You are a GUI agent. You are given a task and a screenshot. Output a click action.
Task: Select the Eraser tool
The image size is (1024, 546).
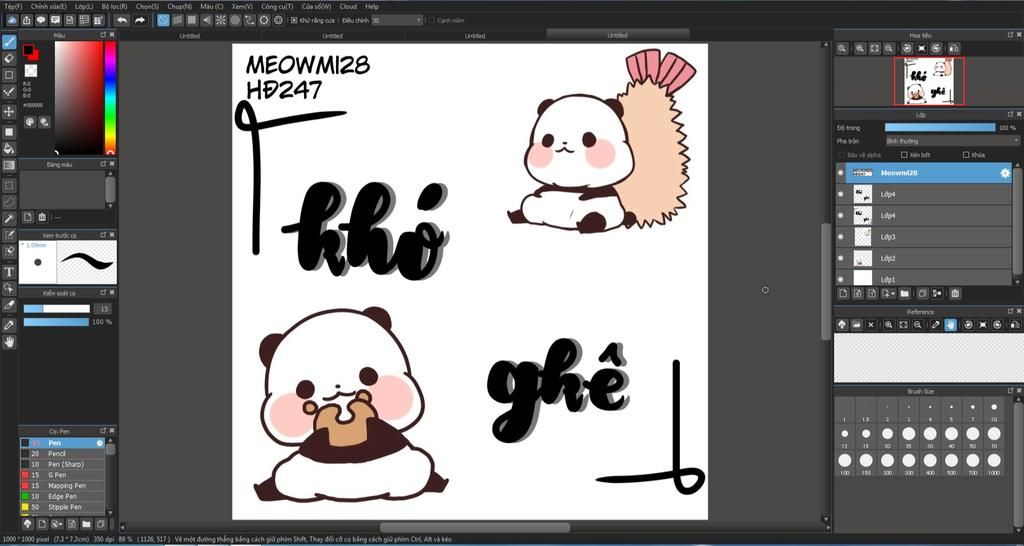(x=9, y=58)
